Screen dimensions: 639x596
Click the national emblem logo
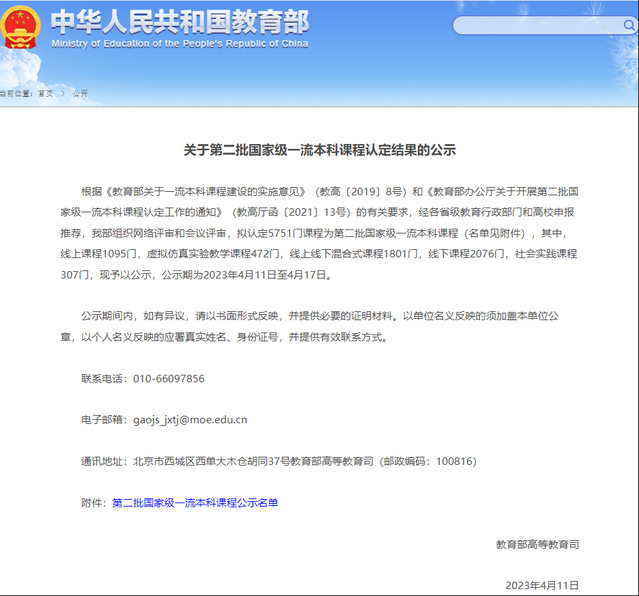[22, 28]
